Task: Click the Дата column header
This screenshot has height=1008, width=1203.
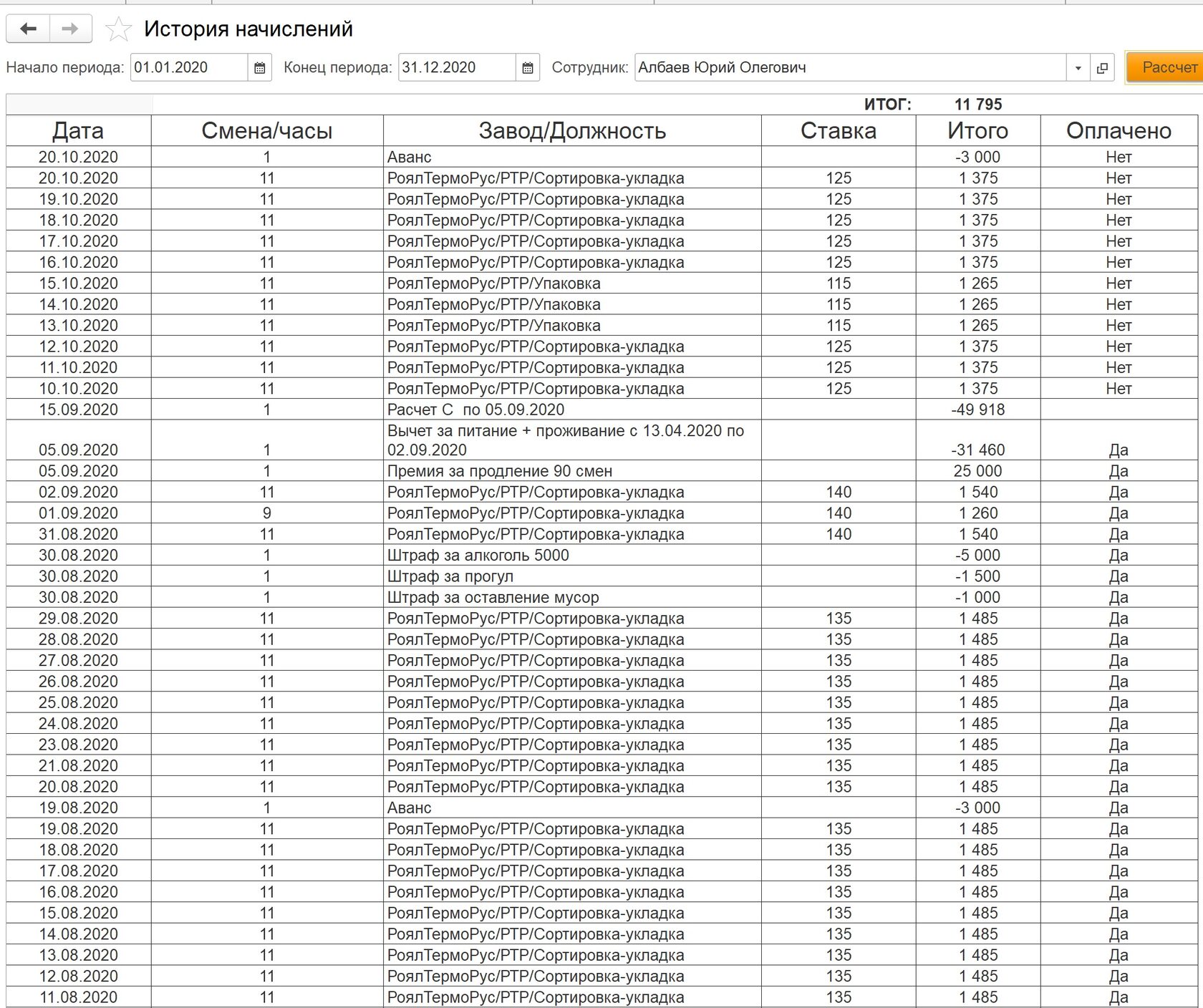Action: click(78, 131)
